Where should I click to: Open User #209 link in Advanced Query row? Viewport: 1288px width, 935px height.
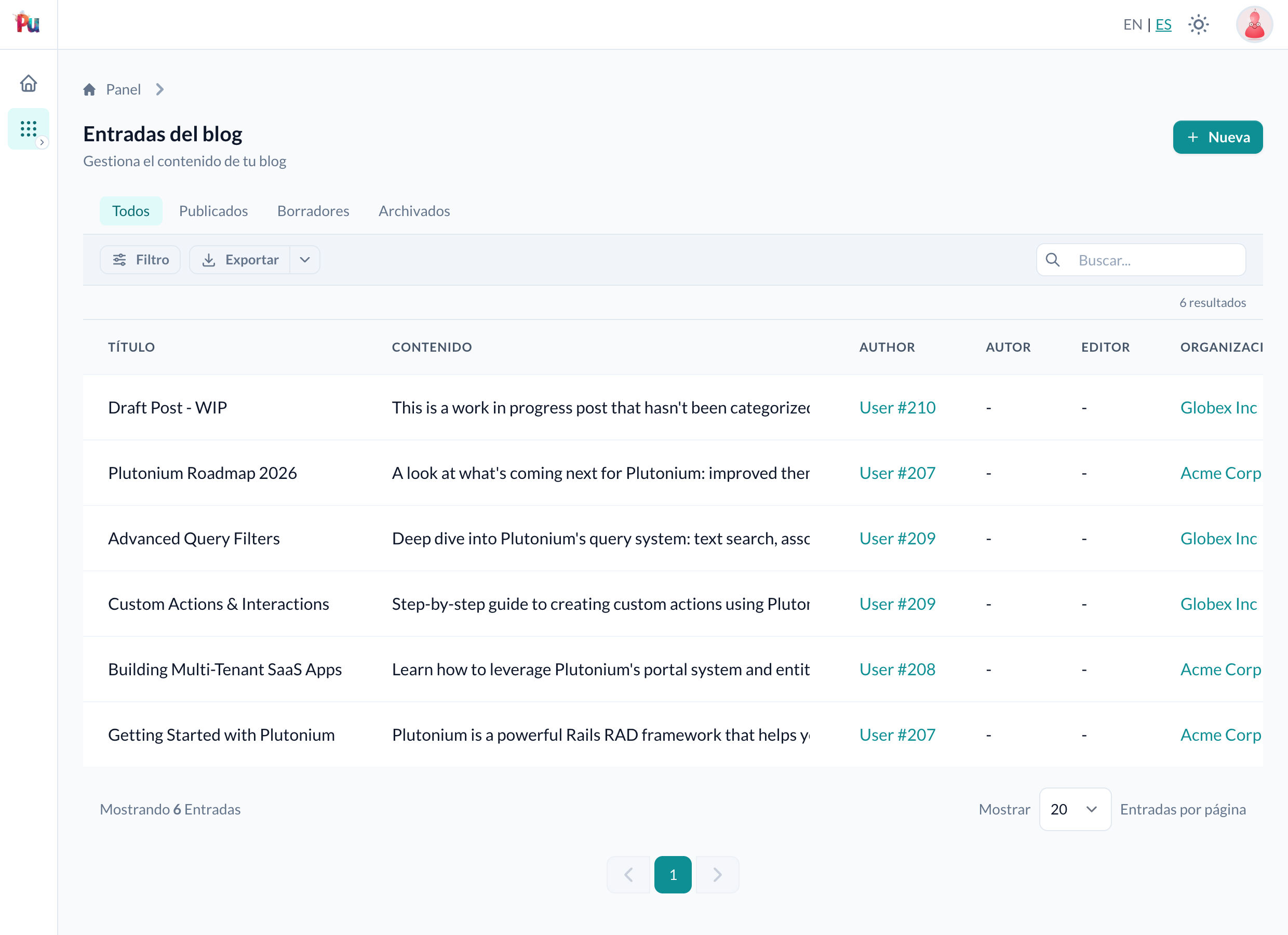coord(897,539)
